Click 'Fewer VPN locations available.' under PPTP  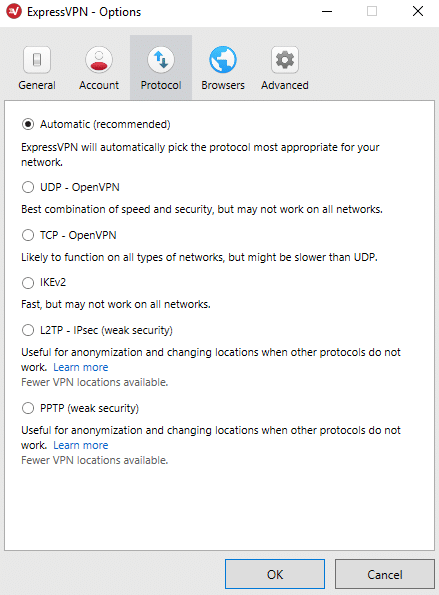pos(94,460)
